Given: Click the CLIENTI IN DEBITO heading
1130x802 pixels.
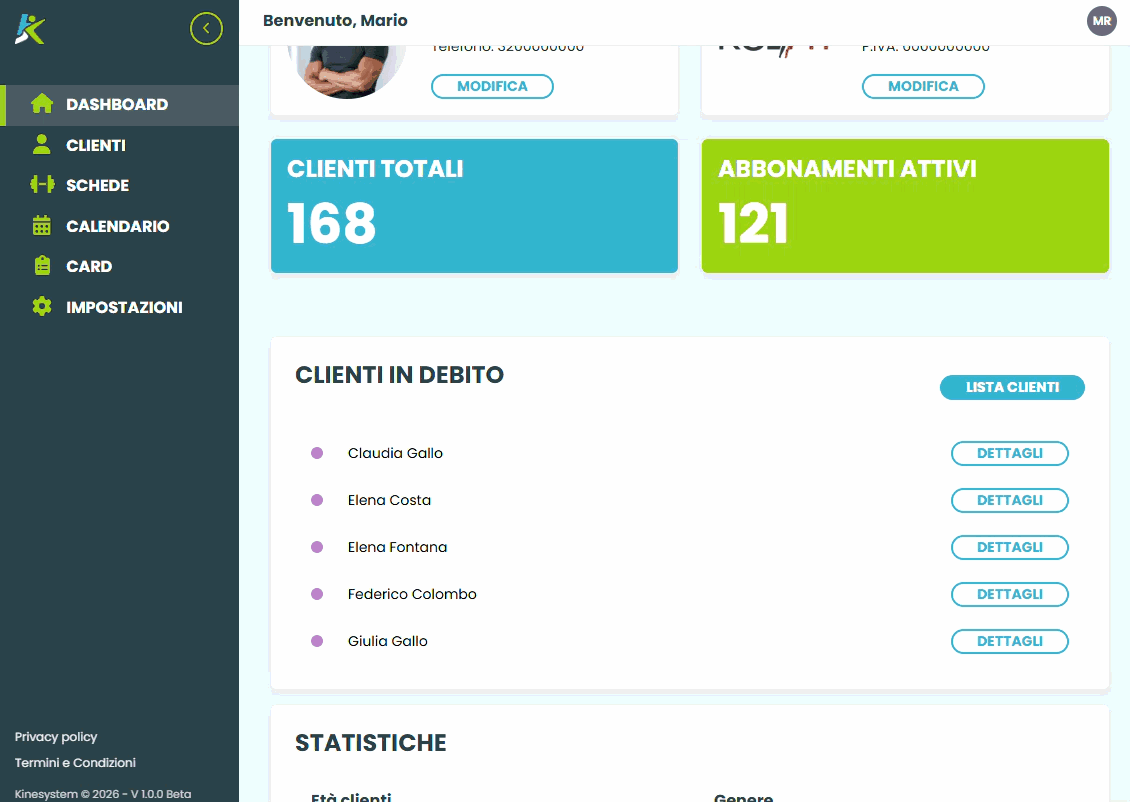Looking at the screenshot, I should pos(399,375).
